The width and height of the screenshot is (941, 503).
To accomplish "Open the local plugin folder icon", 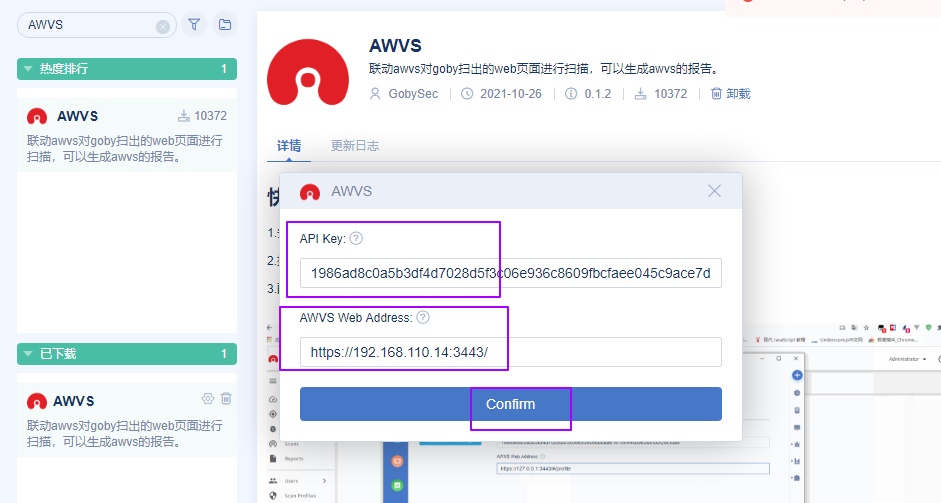I will coord(225,25).
